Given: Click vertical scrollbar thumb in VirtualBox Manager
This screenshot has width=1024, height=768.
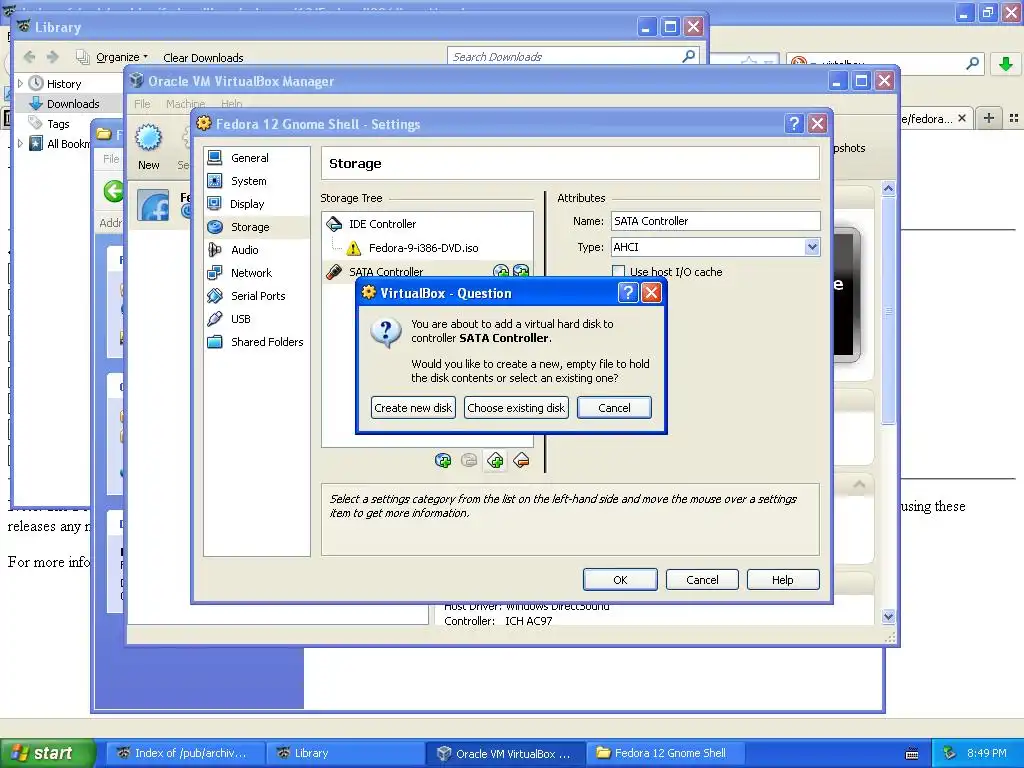Looking at the screenshot, I should 888,311.
